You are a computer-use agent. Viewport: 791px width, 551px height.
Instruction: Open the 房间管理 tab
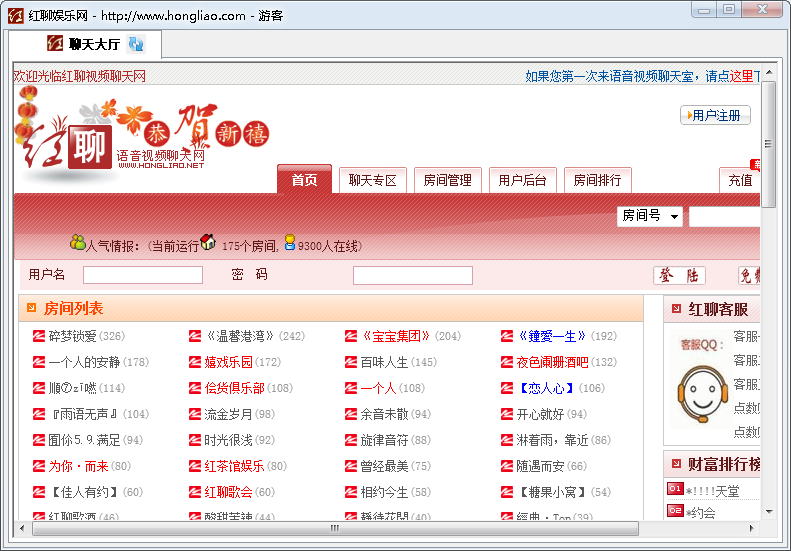[x=447, y=180]
